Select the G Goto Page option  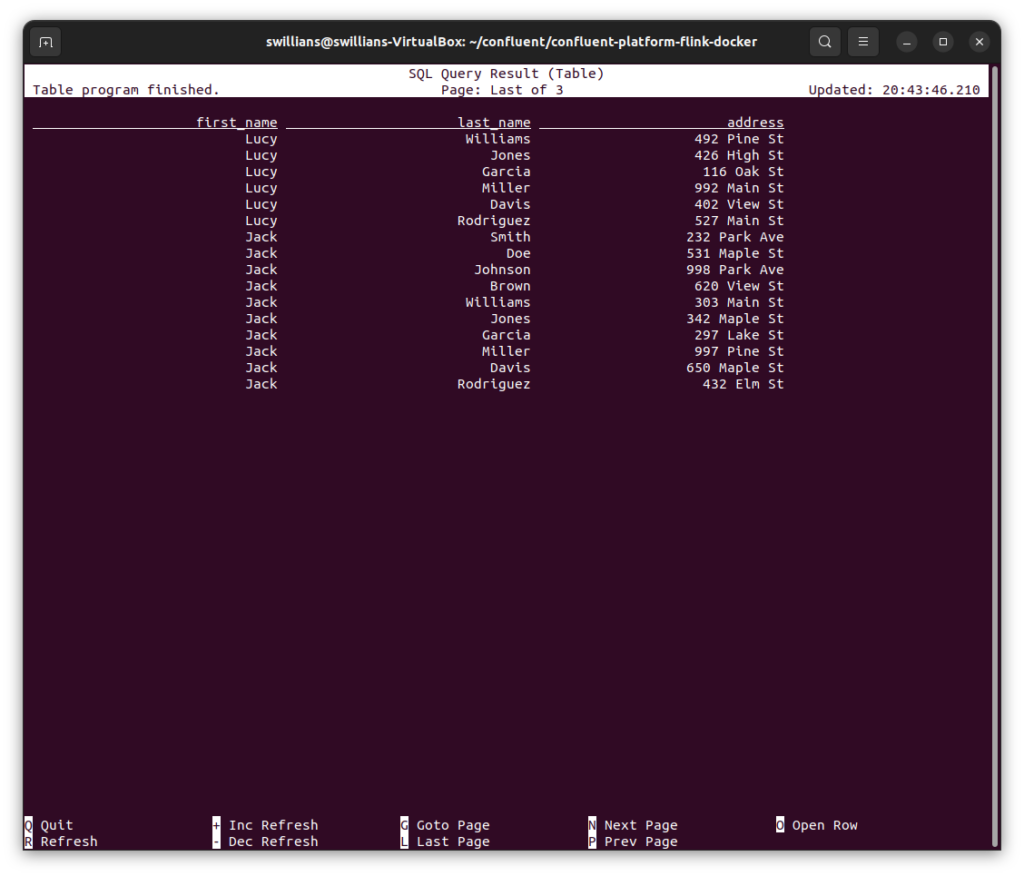[446, 825]
